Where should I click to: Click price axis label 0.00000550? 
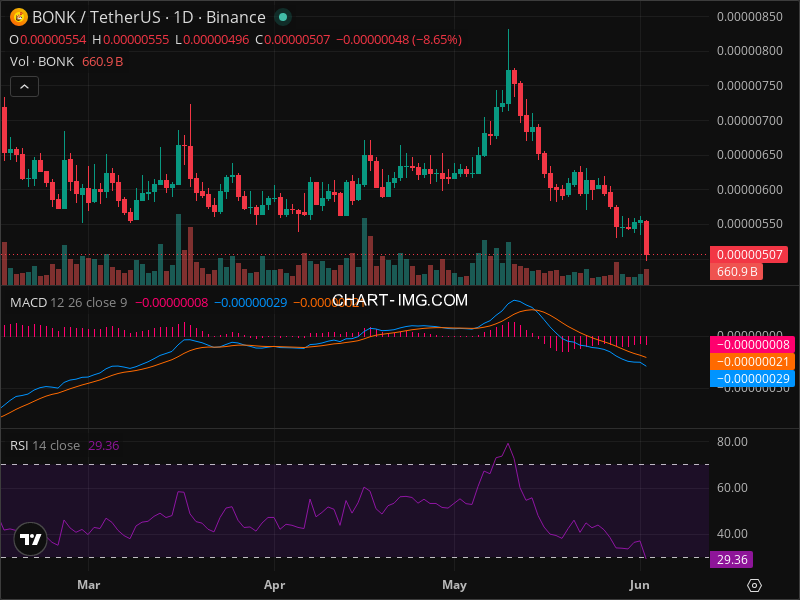point(749,223)
